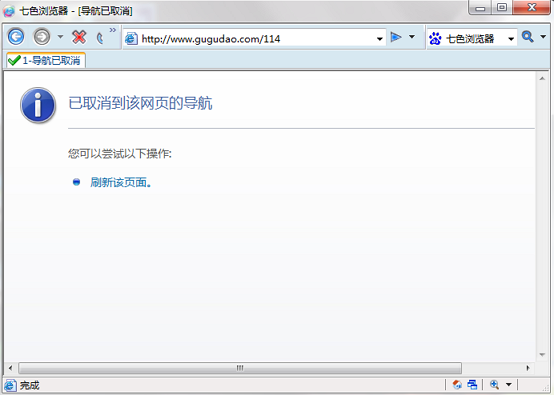Click the horizontal scrollbar thumb

(240, 368)
